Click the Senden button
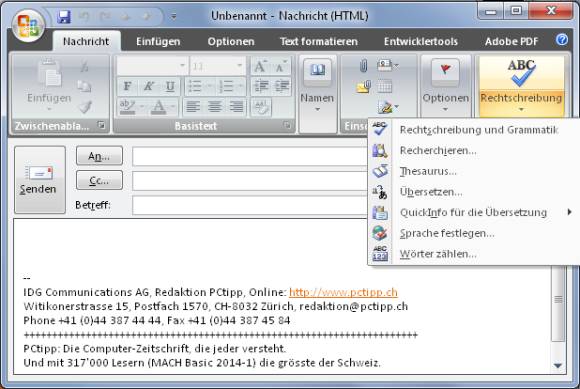This screenshot has width=580, height=389. click(x=40, y=180)
